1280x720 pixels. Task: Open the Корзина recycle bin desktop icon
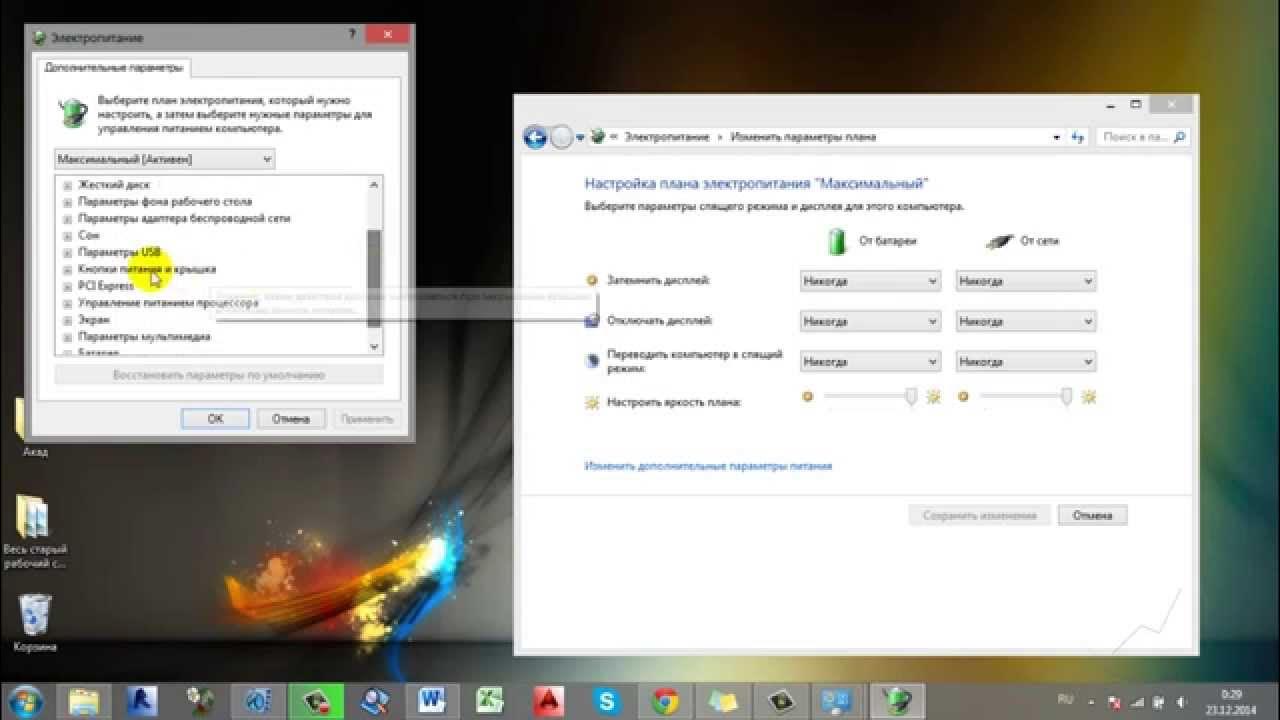pyautogui.click(x=35, y=623)
